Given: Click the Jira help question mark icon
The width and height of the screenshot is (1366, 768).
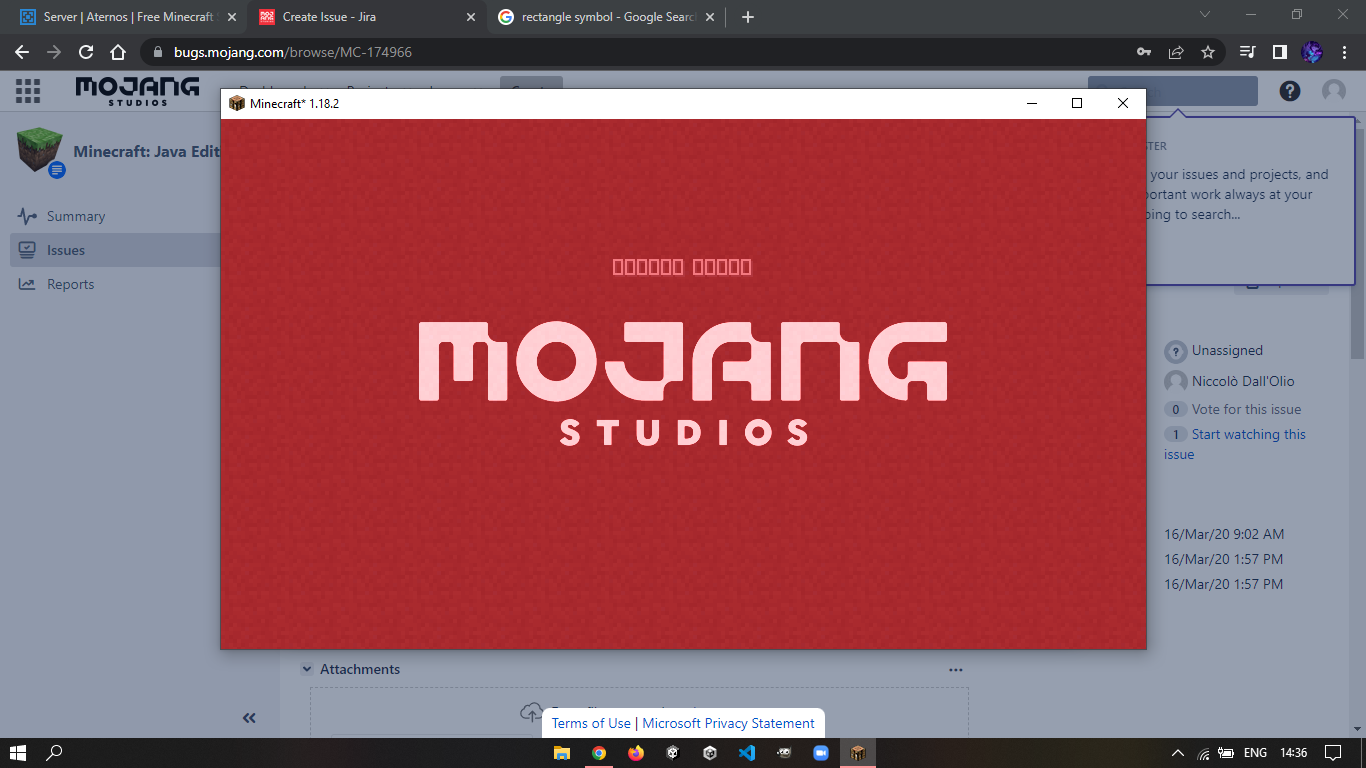Looking at the screenshot, I should pos(1290,91).
